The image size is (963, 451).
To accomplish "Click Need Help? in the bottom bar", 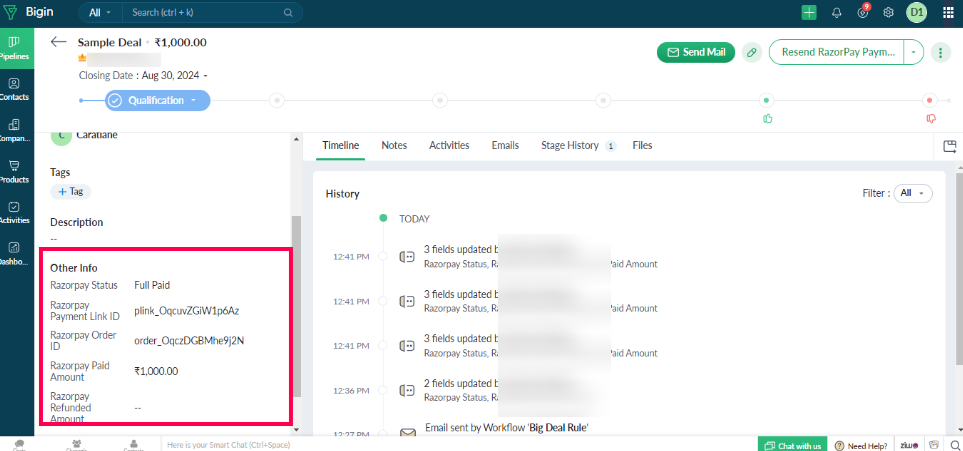I will coord(861,445).
